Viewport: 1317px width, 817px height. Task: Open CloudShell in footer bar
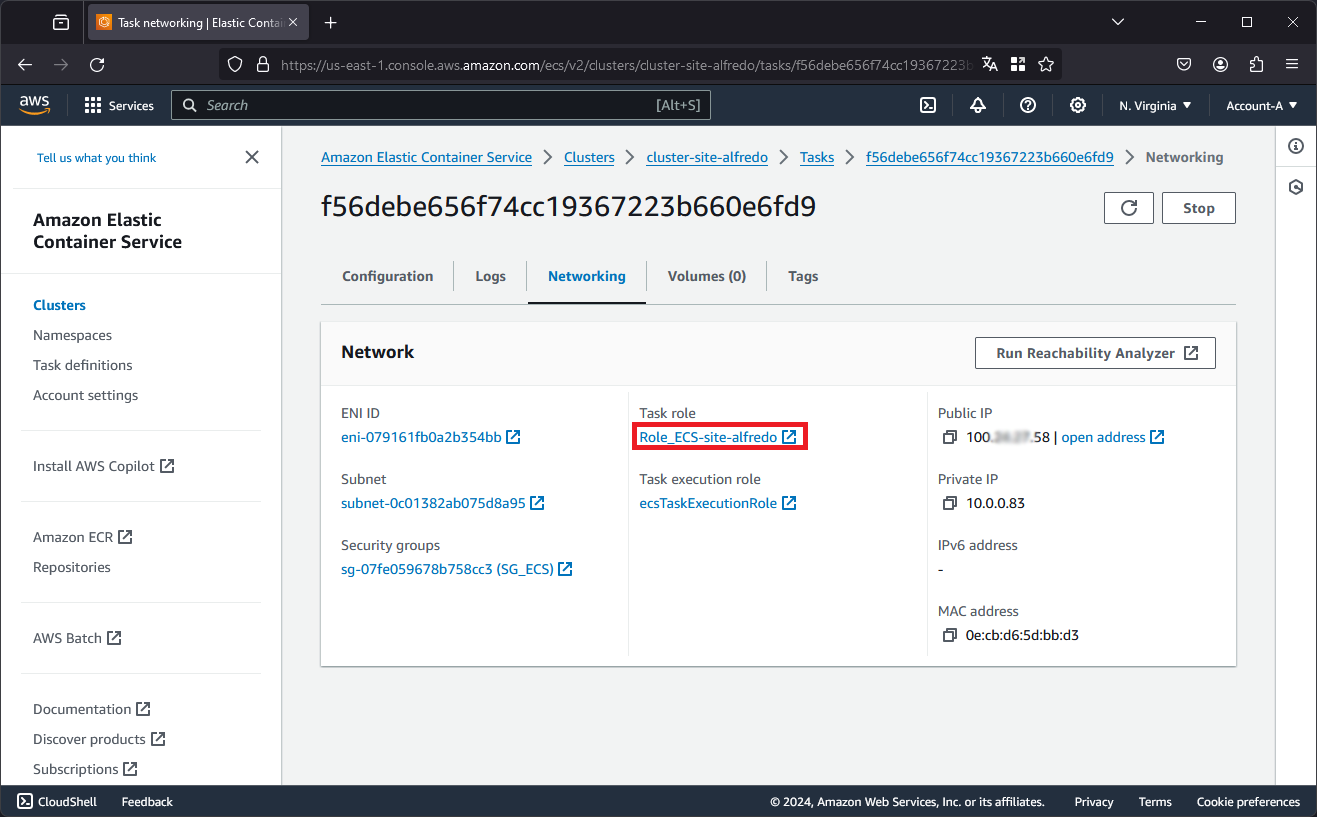click(x=59, y=801)
